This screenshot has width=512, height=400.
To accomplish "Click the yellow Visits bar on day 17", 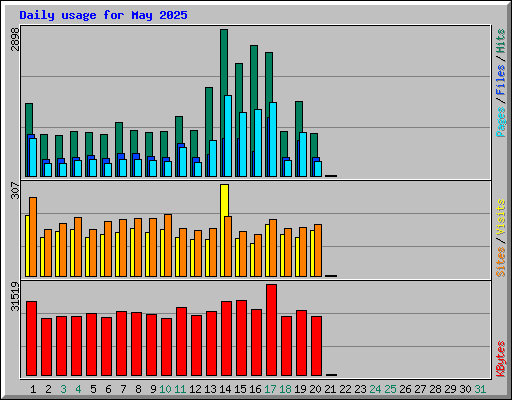I will point(267,250).
